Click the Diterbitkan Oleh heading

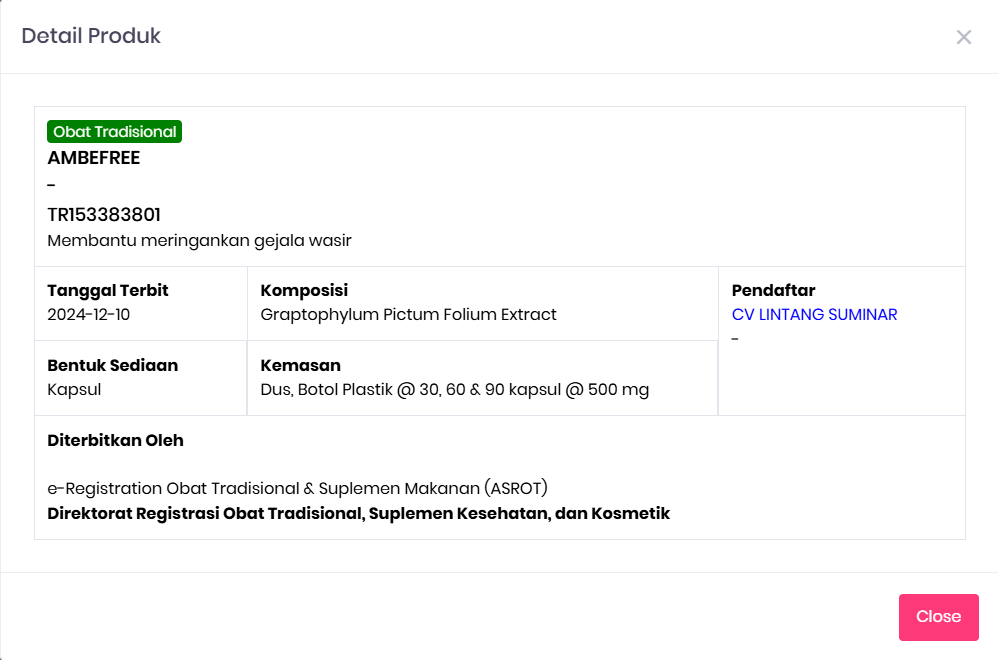[x=115, y=441]
